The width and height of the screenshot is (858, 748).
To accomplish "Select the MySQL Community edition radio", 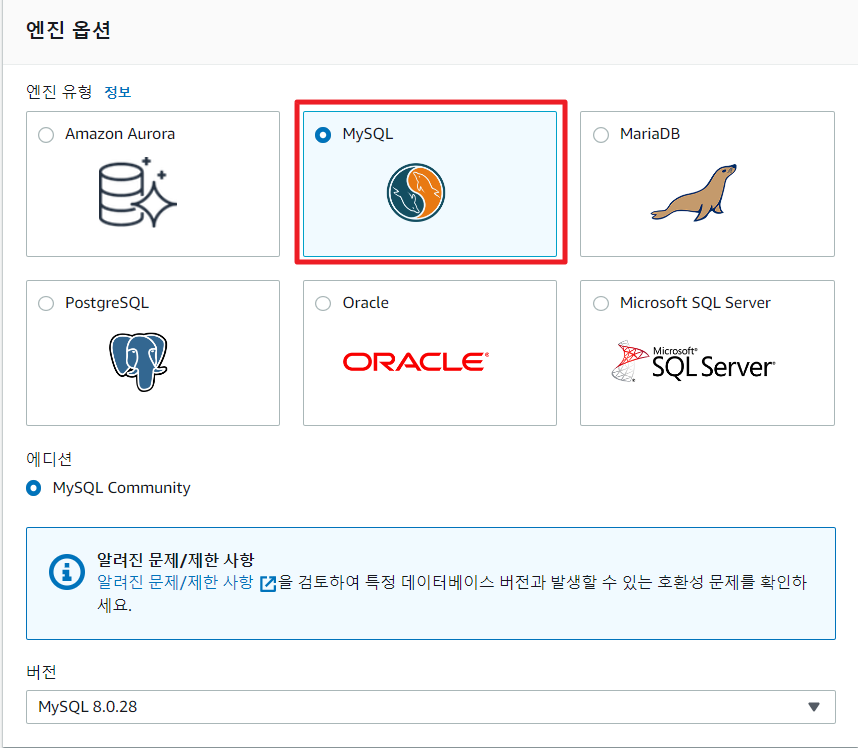I will 33,488.
